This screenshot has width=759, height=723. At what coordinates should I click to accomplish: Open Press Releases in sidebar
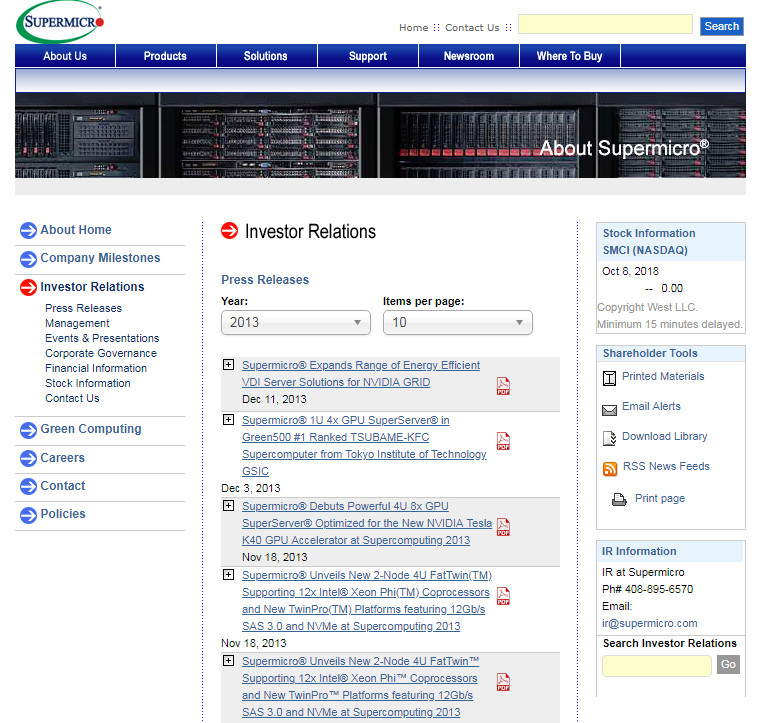pos(83,308)
